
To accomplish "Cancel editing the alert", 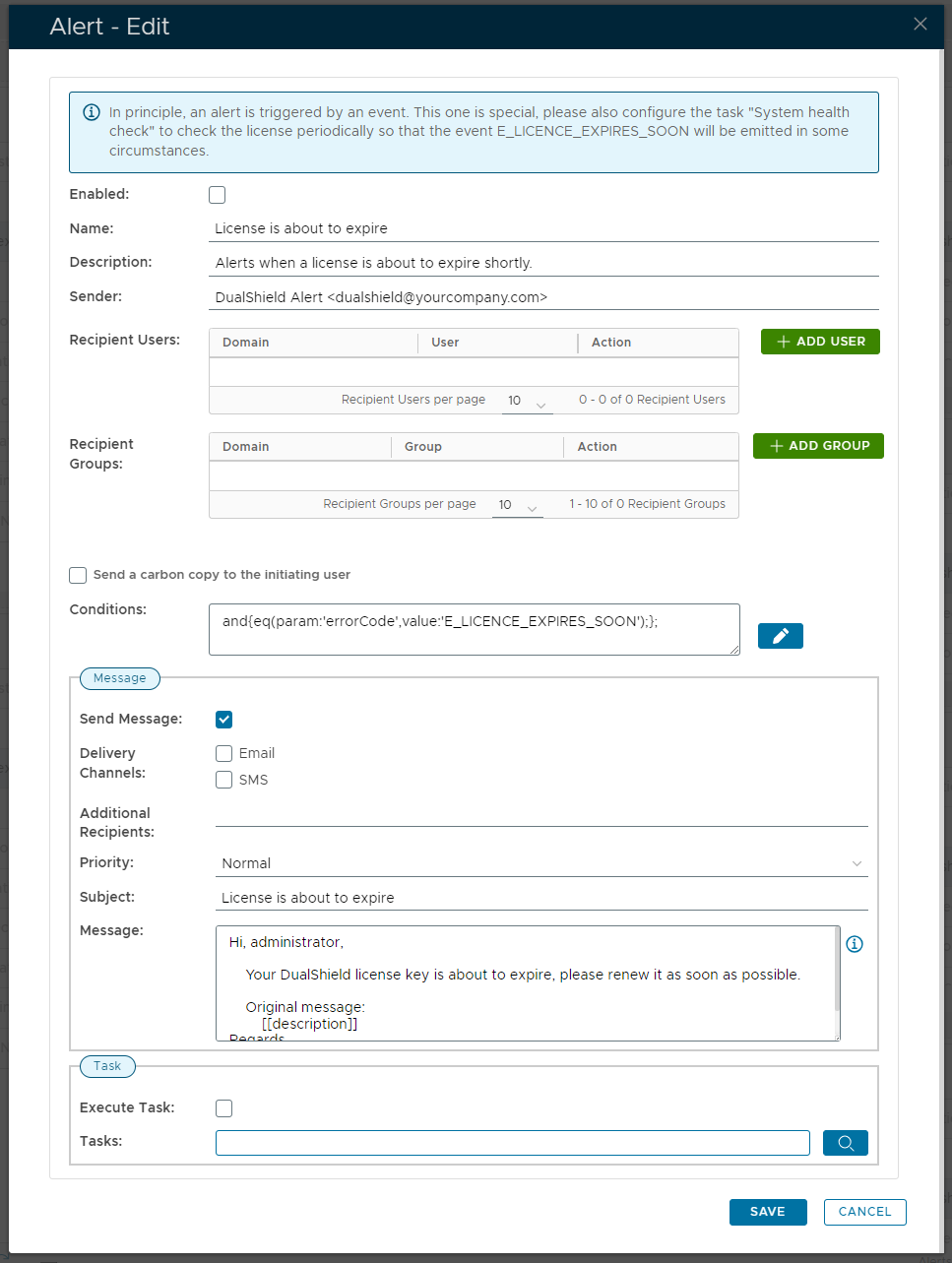I will (864, 1212).
